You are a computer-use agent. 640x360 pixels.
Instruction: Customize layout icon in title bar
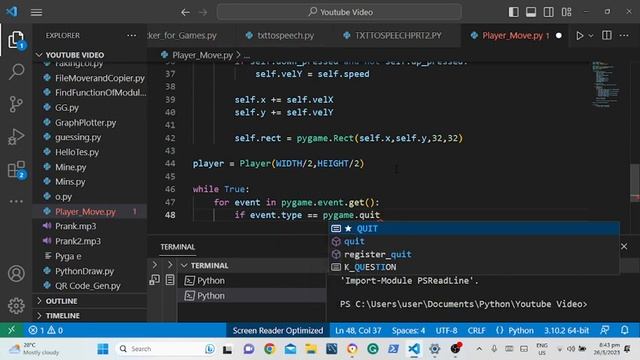(x=567, y=12)
